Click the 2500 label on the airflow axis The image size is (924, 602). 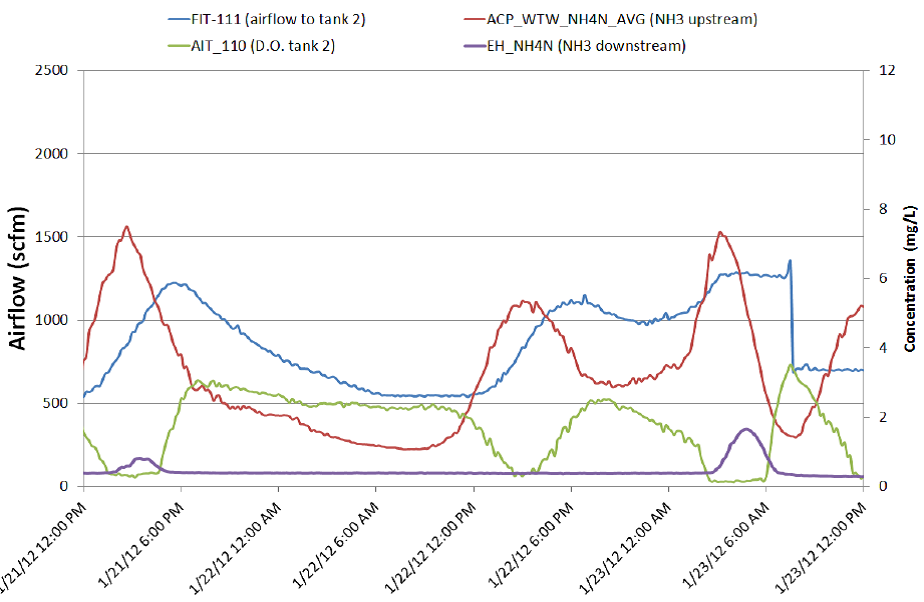(x=52, y=70)
